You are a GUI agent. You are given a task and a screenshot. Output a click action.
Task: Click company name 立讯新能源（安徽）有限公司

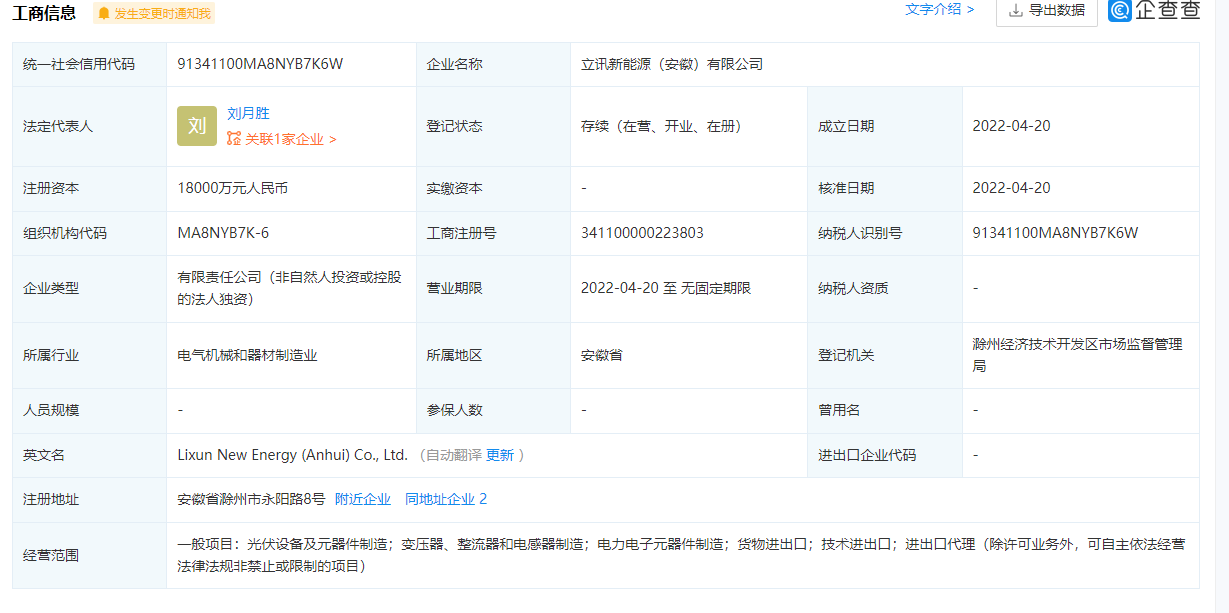tap(672, 64)
